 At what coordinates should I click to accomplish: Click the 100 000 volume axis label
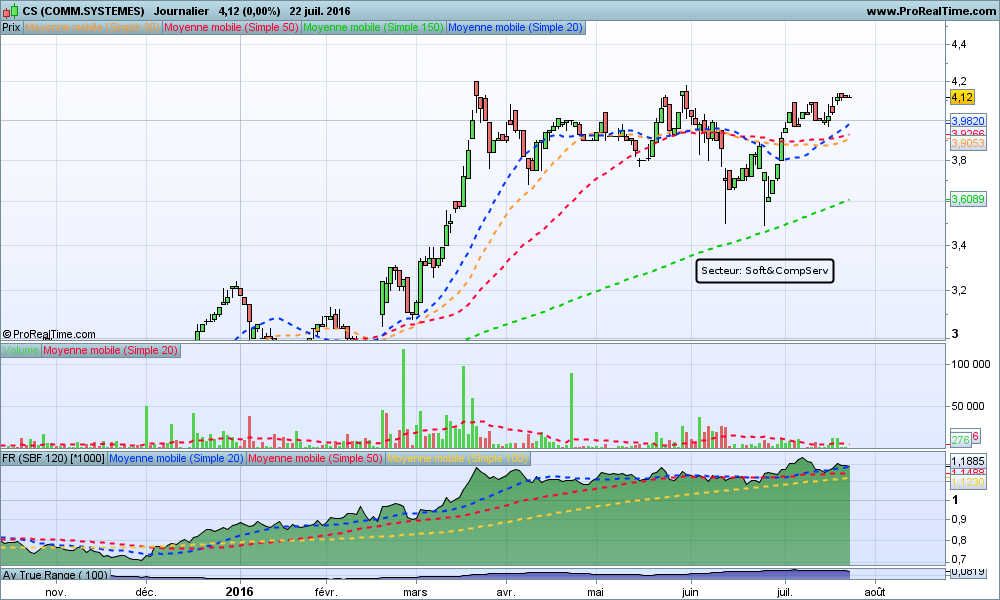(971, 364)
